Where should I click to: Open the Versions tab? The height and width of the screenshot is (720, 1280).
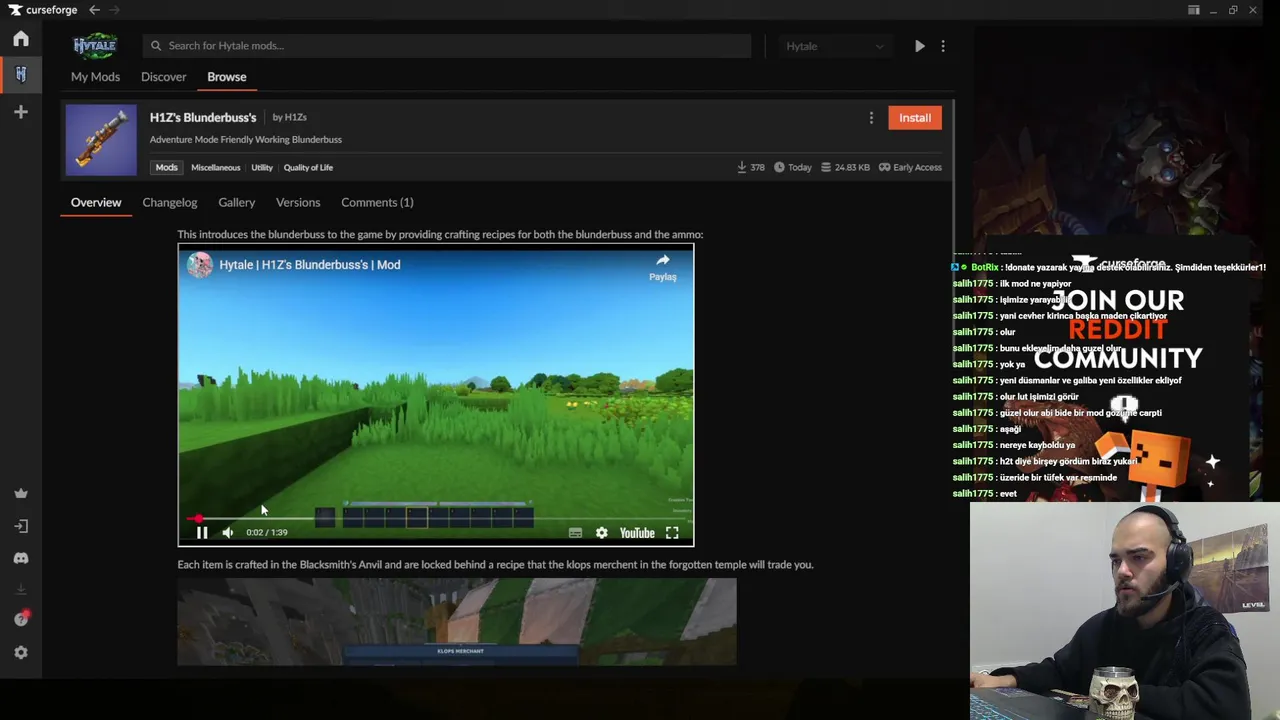click(x=298, y=202)
